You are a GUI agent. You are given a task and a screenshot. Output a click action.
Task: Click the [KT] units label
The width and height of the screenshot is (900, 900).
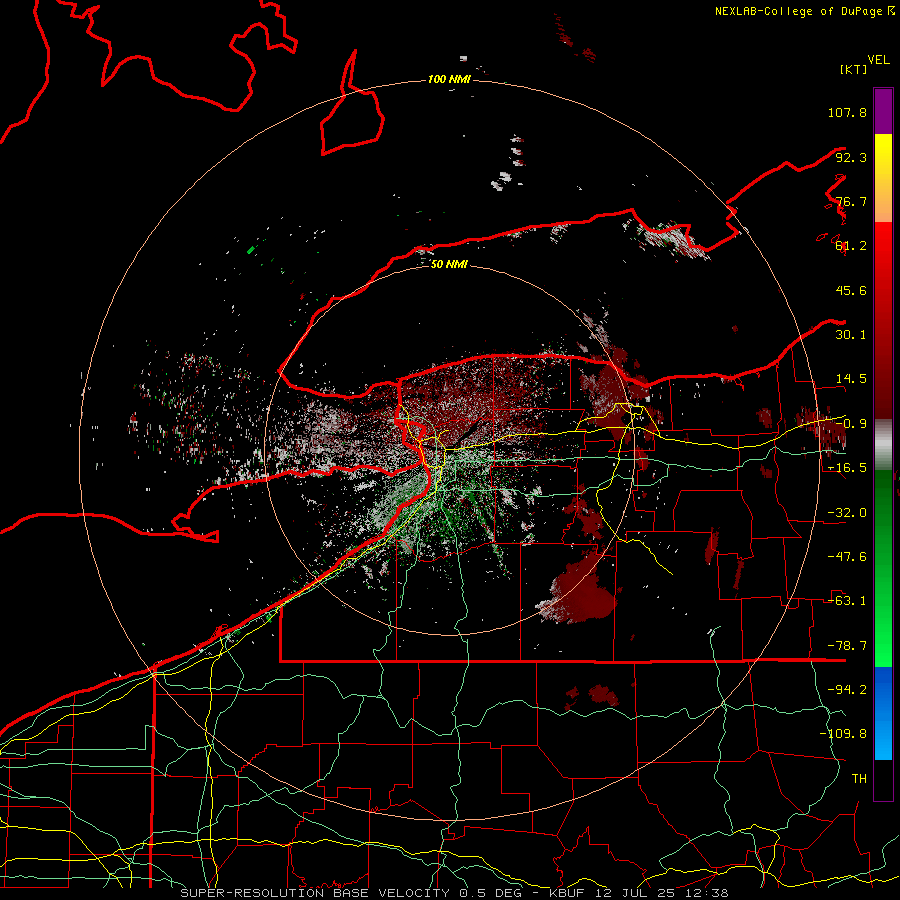pyautogui.click(x=854, y=69)
